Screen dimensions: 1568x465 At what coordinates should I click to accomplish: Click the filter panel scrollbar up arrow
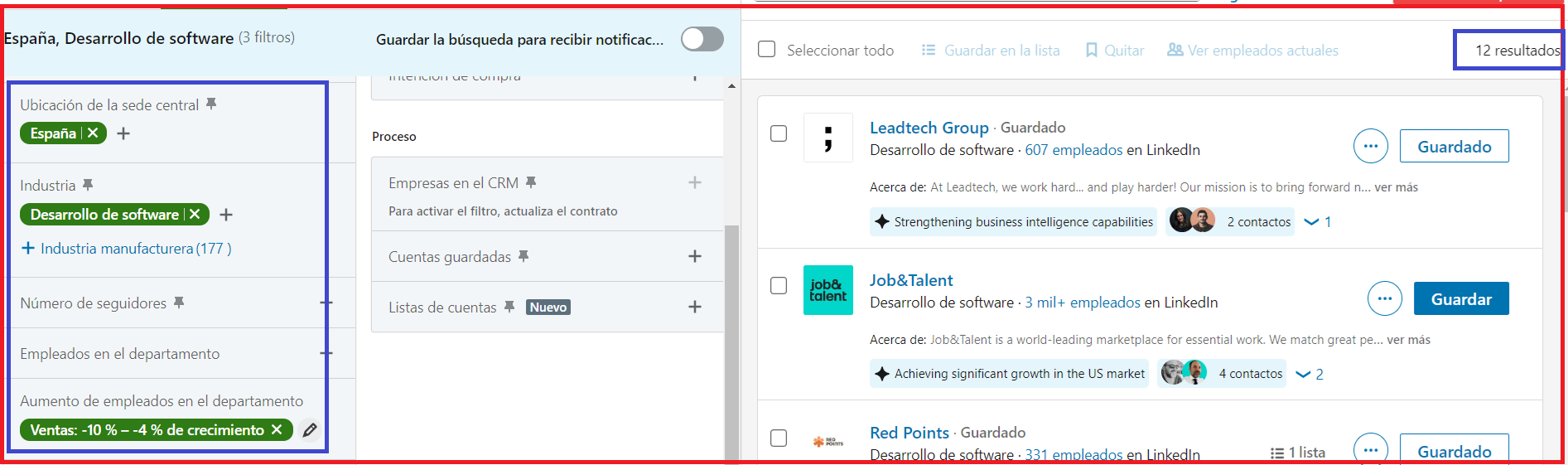[731, 86]
